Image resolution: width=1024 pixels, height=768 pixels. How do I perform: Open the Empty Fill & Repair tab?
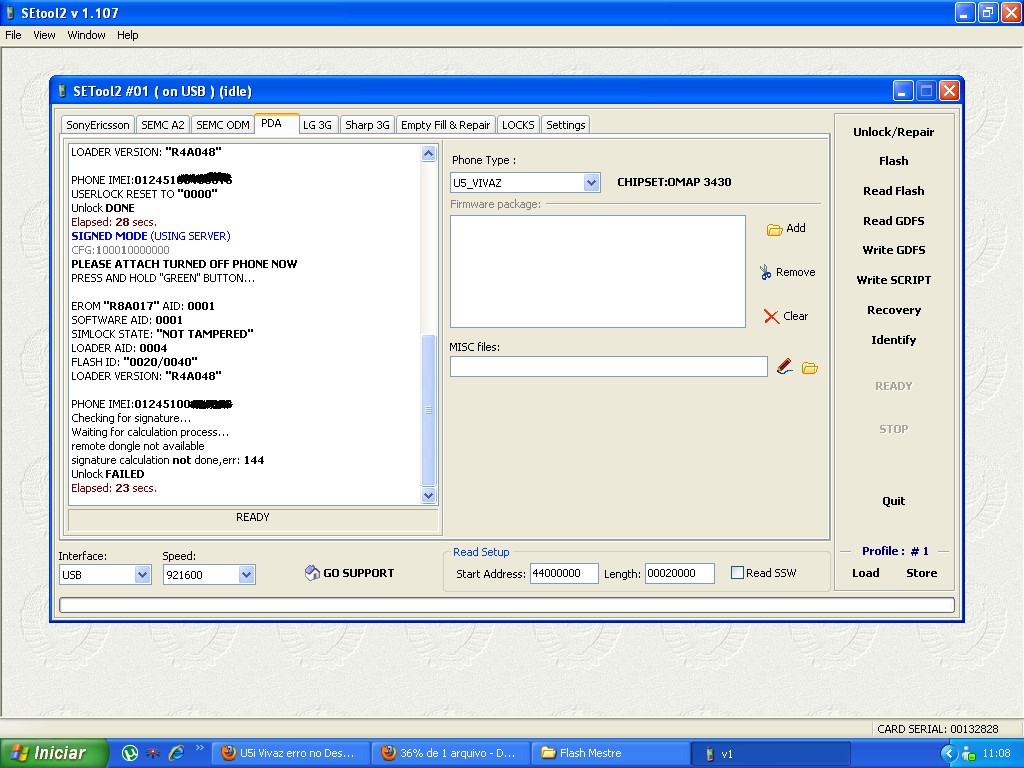pos(445,125)
